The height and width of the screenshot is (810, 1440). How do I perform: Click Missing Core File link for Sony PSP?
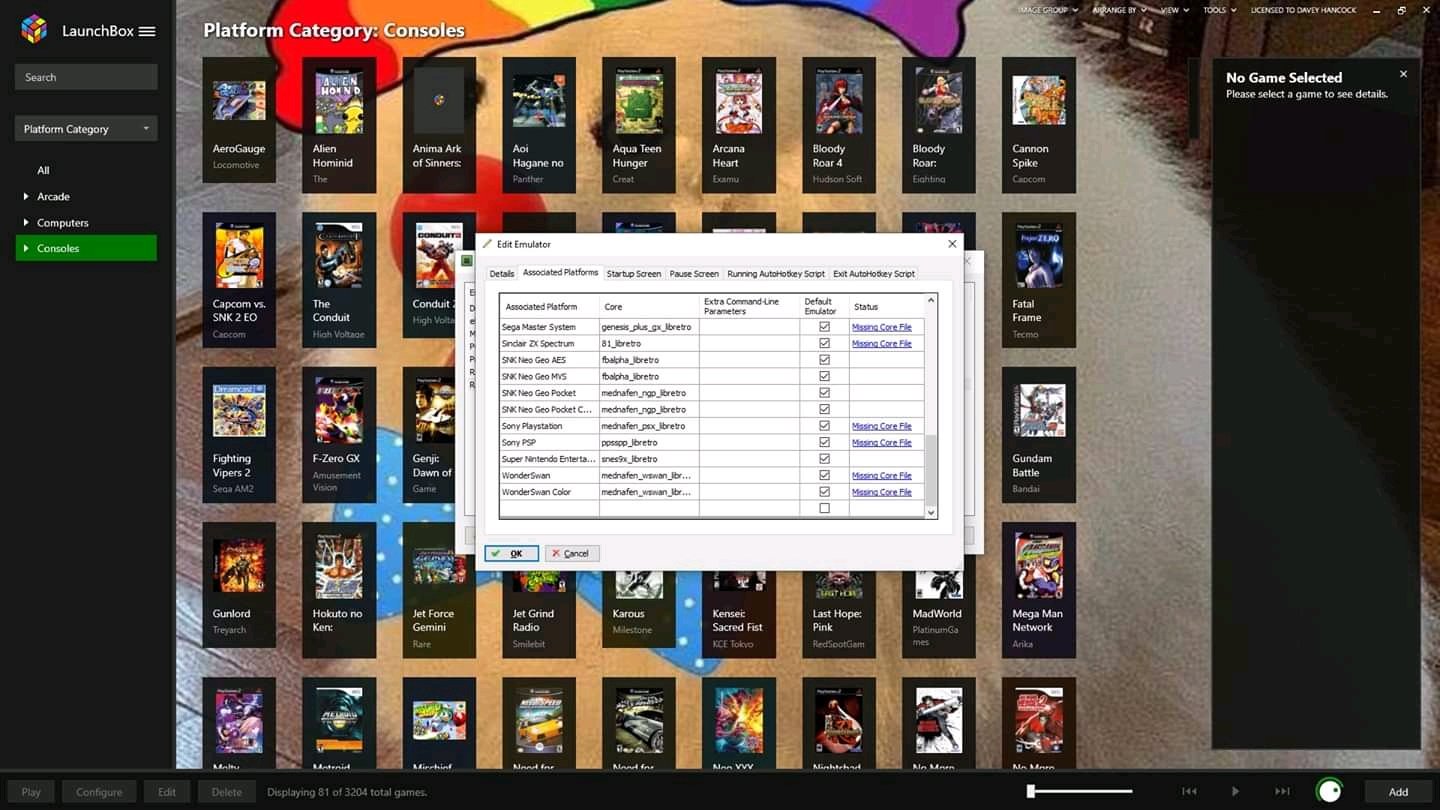point(881,442)
